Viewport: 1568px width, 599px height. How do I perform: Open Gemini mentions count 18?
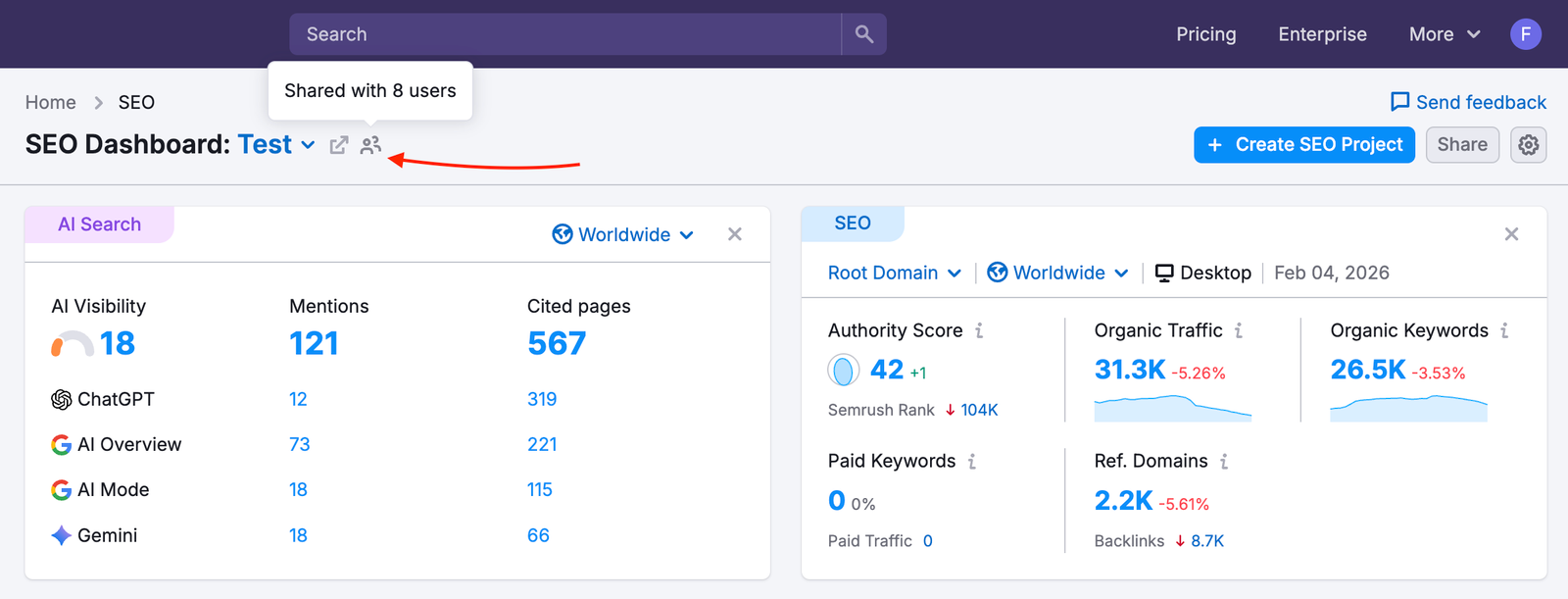pos(298,535)
